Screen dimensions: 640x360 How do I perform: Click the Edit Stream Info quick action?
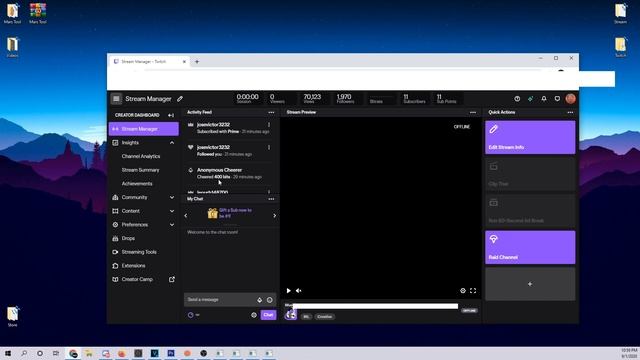coord(530,137)
